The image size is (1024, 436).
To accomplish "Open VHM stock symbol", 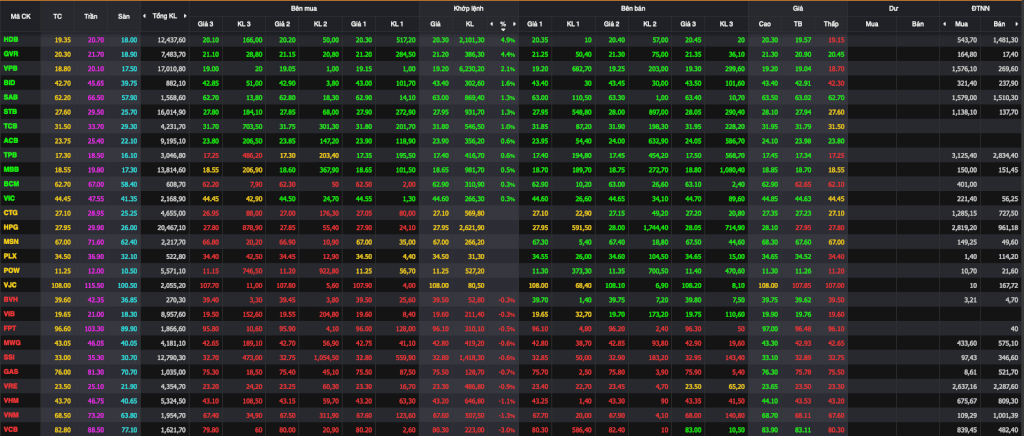I will click(x=10, y=399).
